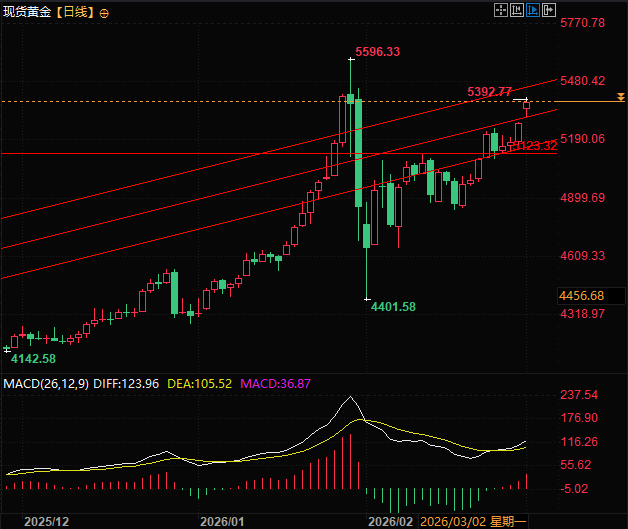628x529 pixels.
Task: Click the circle-plus icon beside 现货黄金【日线】
Action: tap(104, 14)
